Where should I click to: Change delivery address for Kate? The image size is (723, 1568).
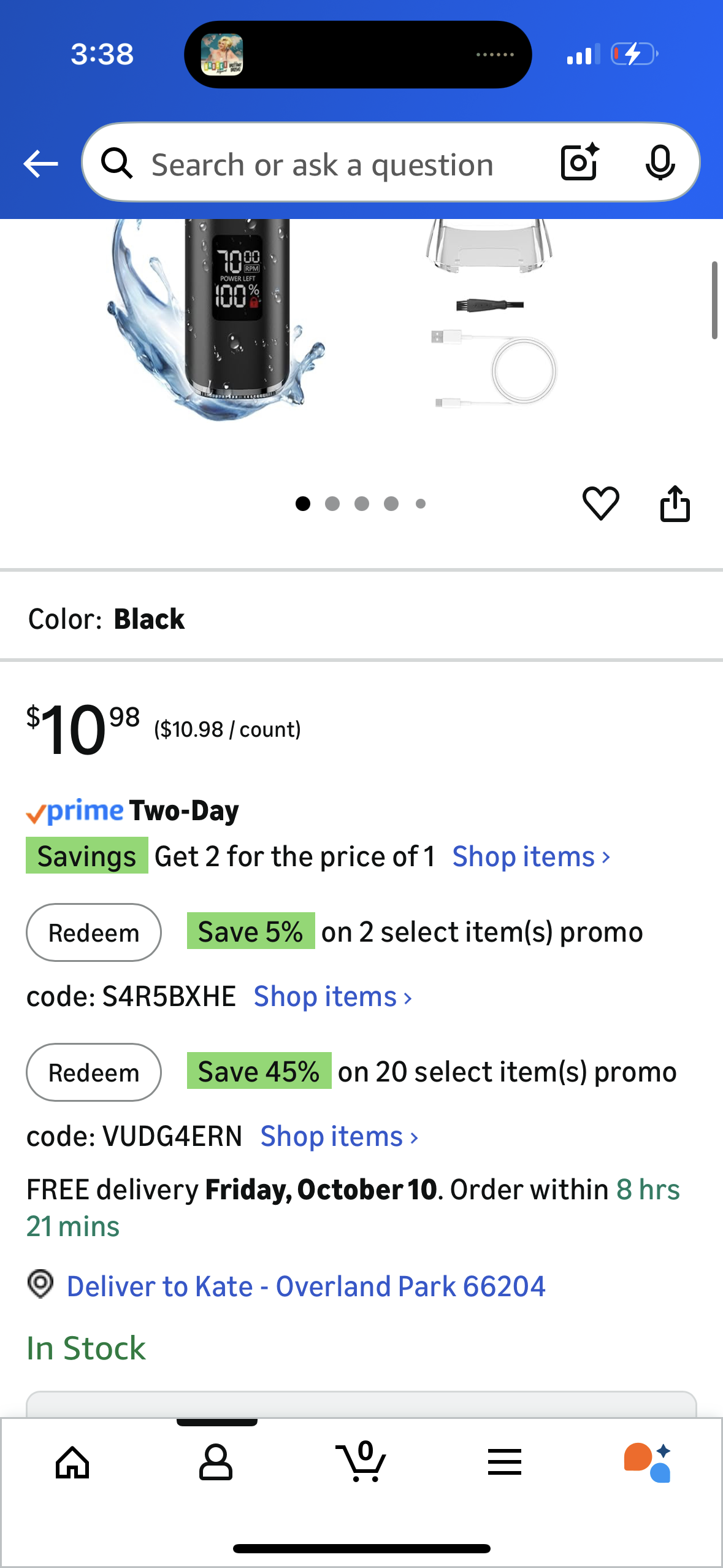[305, 1286]
